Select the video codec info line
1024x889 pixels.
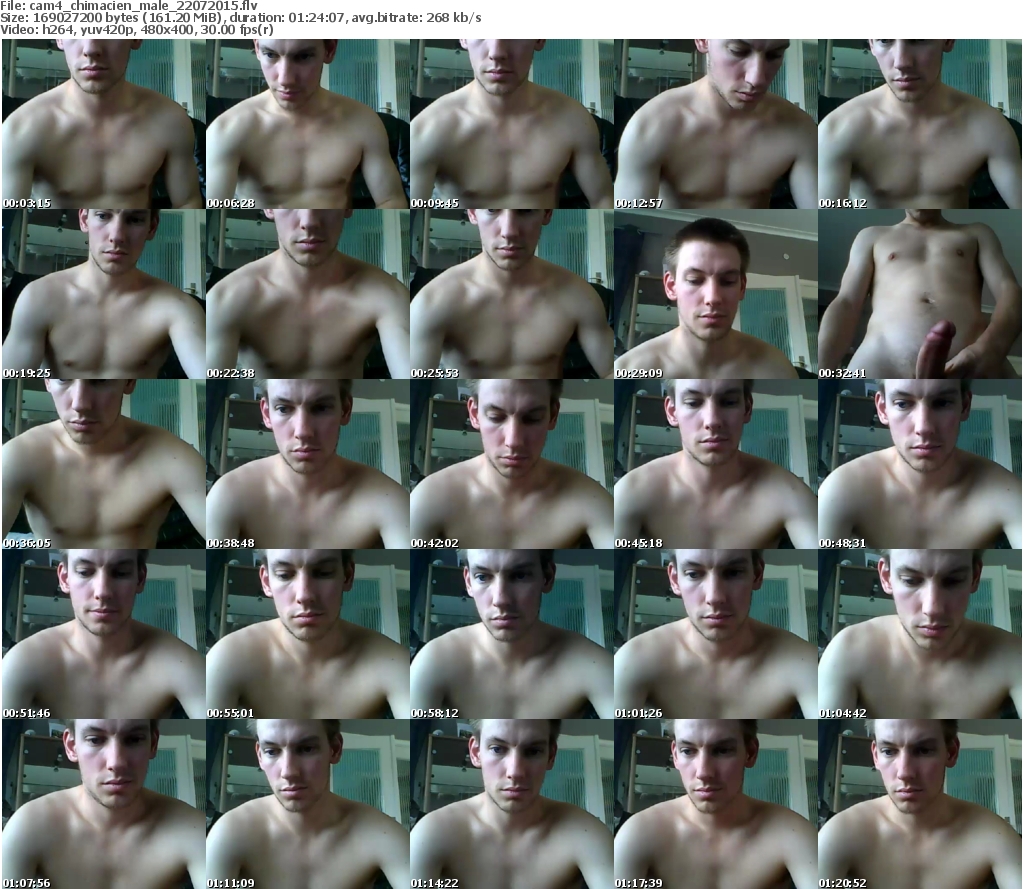[137, 29]
